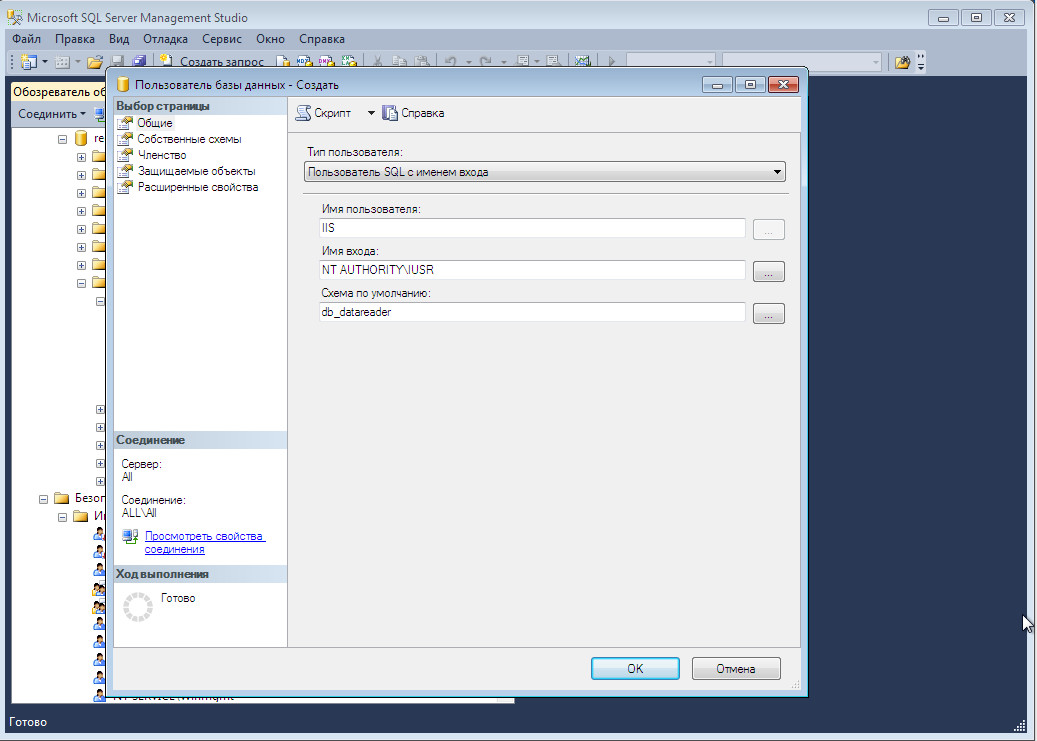Click the green Execute play icon
This screenshot has width=1037, height=741.
[612, 62]
